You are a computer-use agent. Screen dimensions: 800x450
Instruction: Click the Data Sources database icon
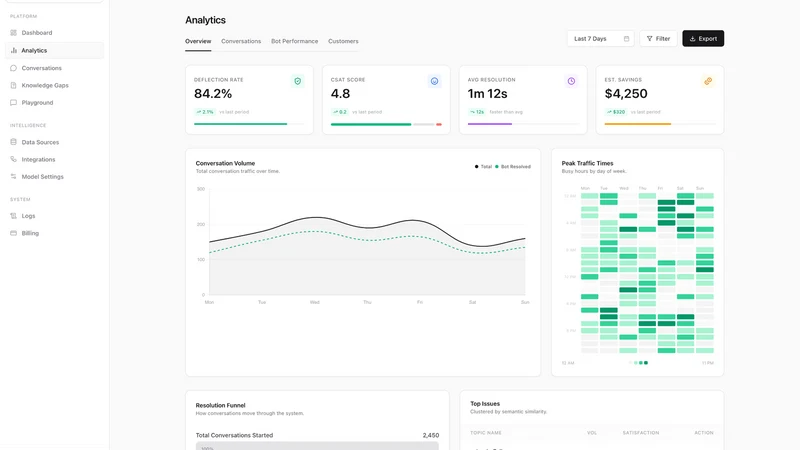[x=13, y=142]
